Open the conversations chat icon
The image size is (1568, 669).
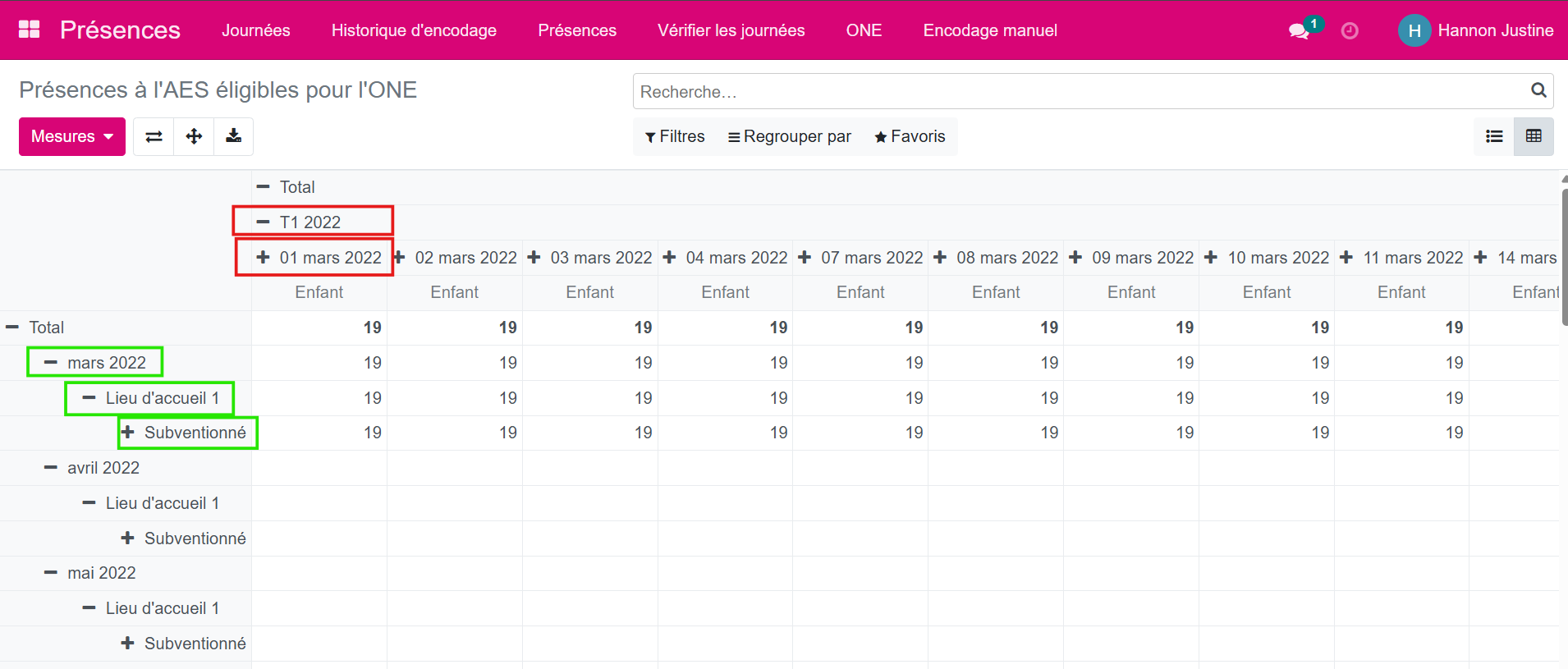pos(1298,31)
